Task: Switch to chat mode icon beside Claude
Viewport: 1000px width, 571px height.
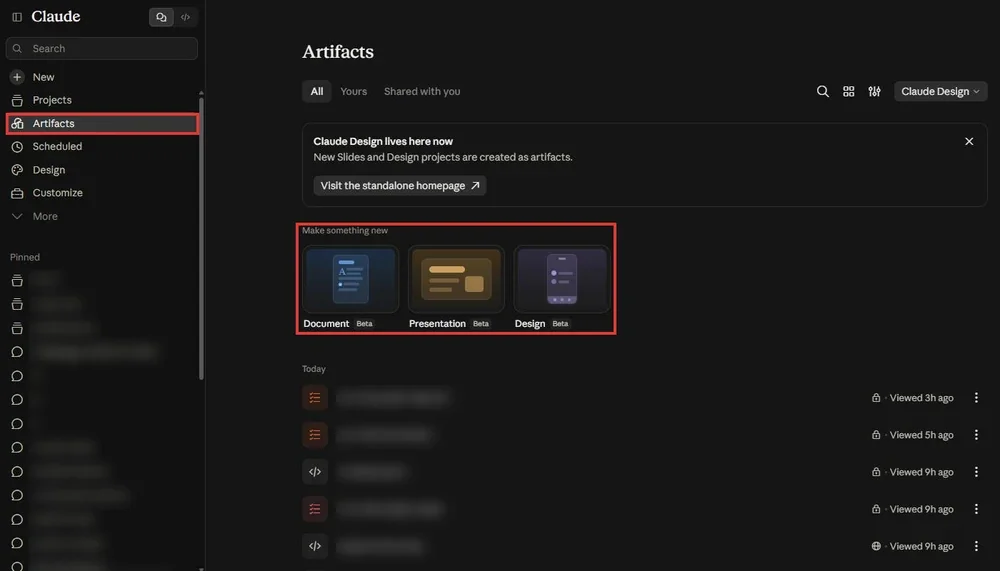Action: click(x=161, y=17)
